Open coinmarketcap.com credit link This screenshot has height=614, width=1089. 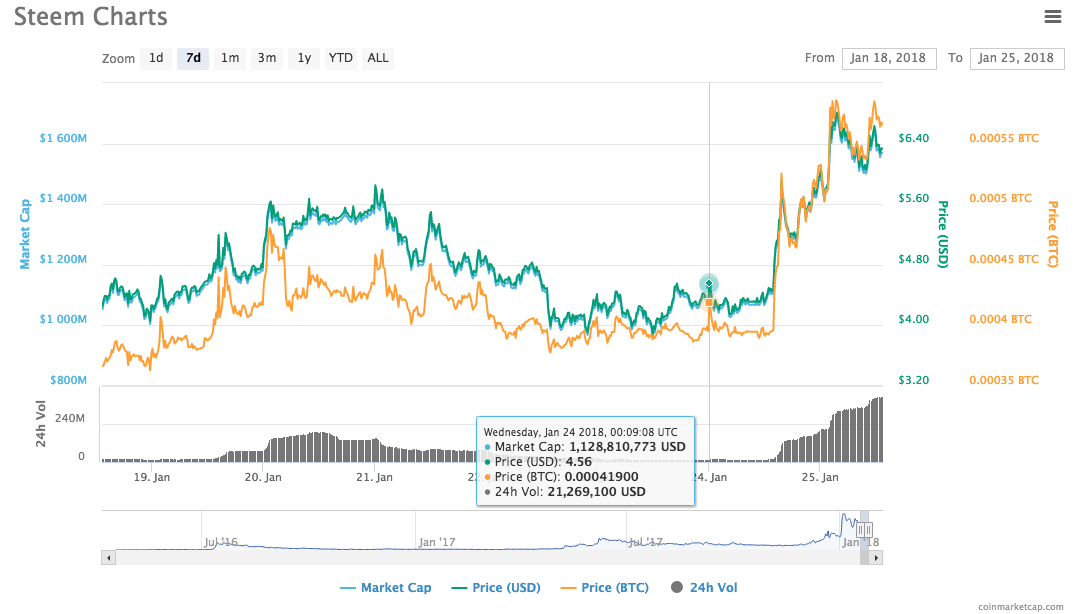pyautogui.click(x=1020, y=607)
